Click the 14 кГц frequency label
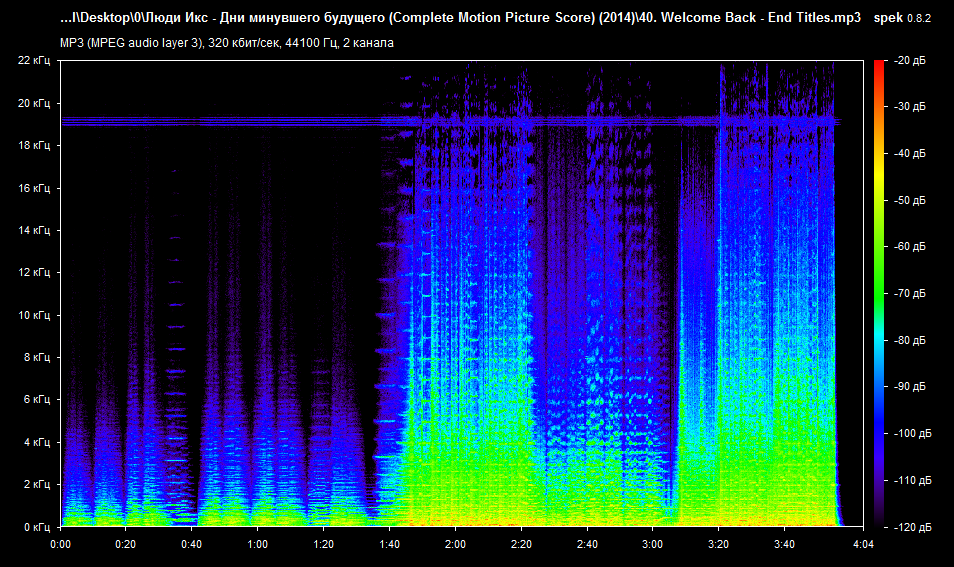The height and width of the screenshot is (567, 954). pos(33,230)
